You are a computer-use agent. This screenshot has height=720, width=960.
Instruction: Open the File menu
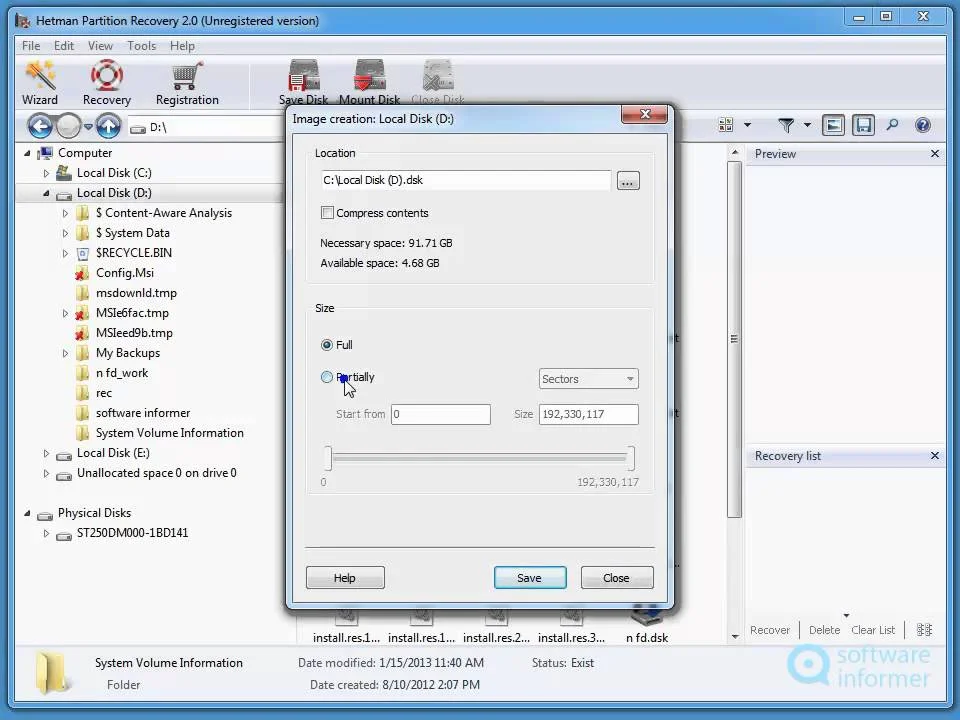pos(31,46)
